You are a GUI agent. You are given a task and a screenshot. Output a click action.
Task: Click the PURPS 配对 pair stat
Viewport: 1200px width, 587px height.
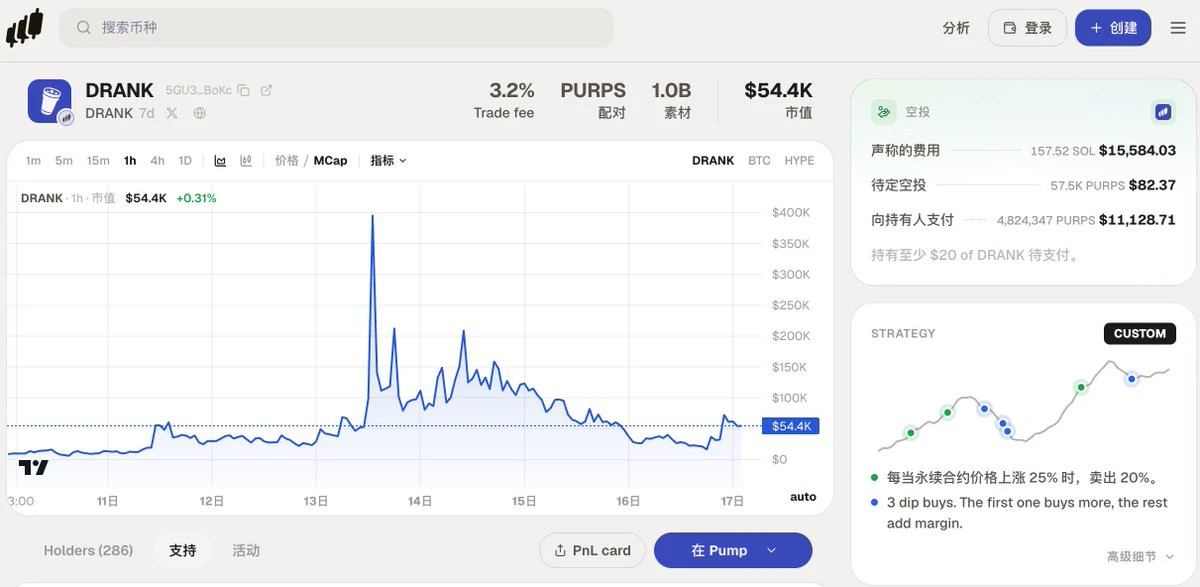[x=593, y=100]
